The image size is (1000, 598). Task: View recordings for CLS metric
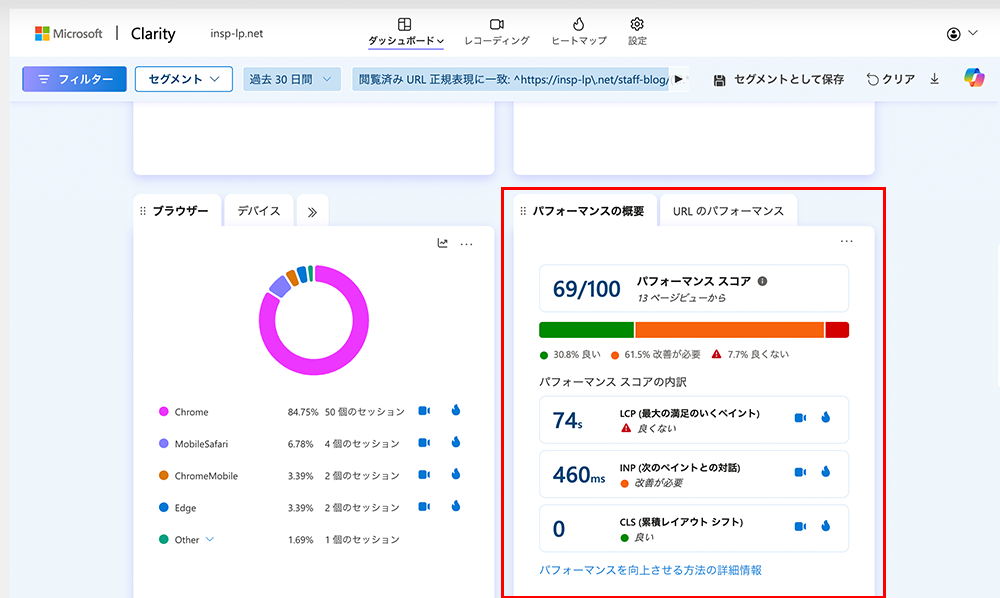coord(800,527)
